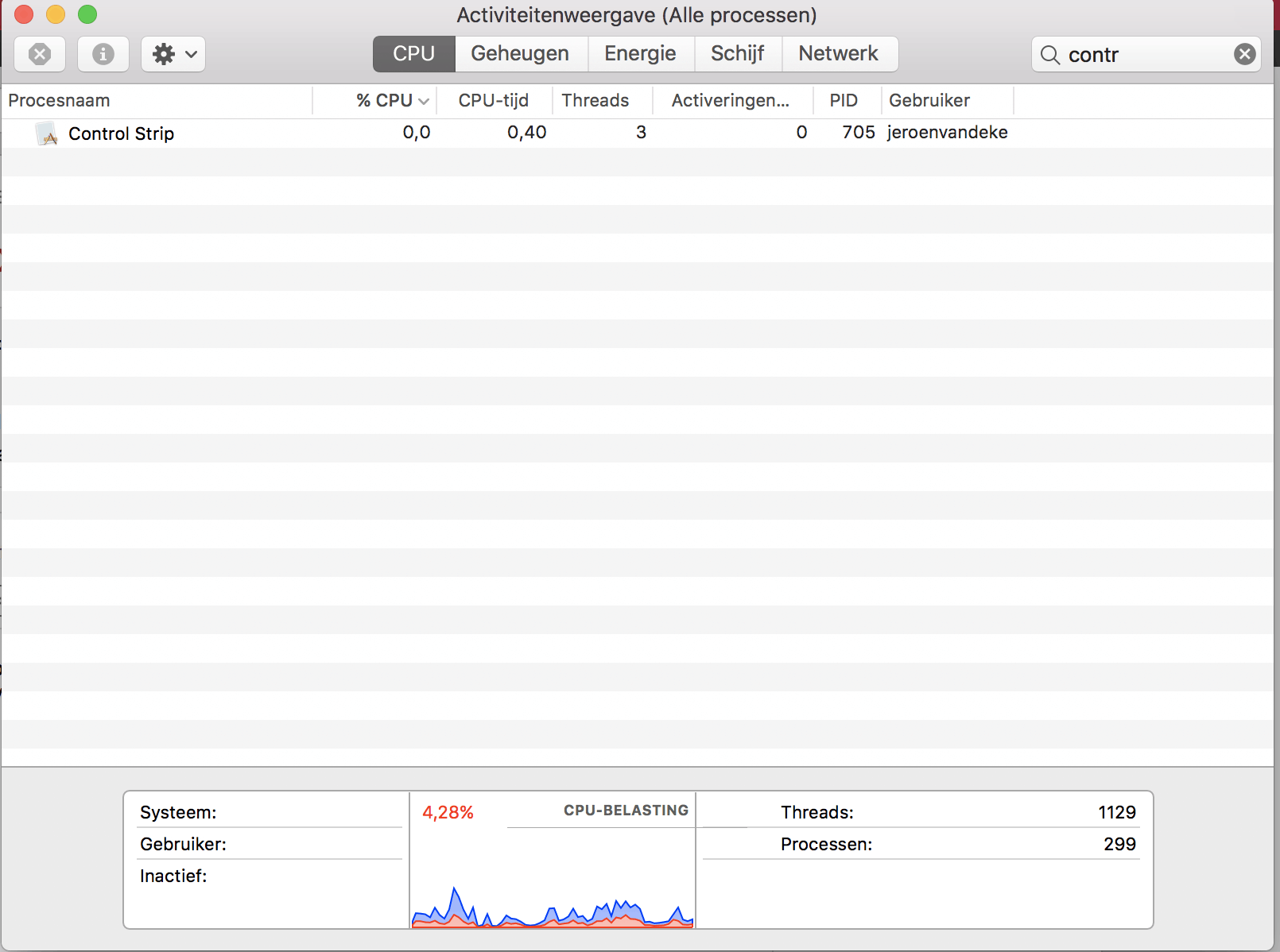Click the CPU-BELASTING heading
This screenshot has width=1280, height=952.
(x=626, y=811)
